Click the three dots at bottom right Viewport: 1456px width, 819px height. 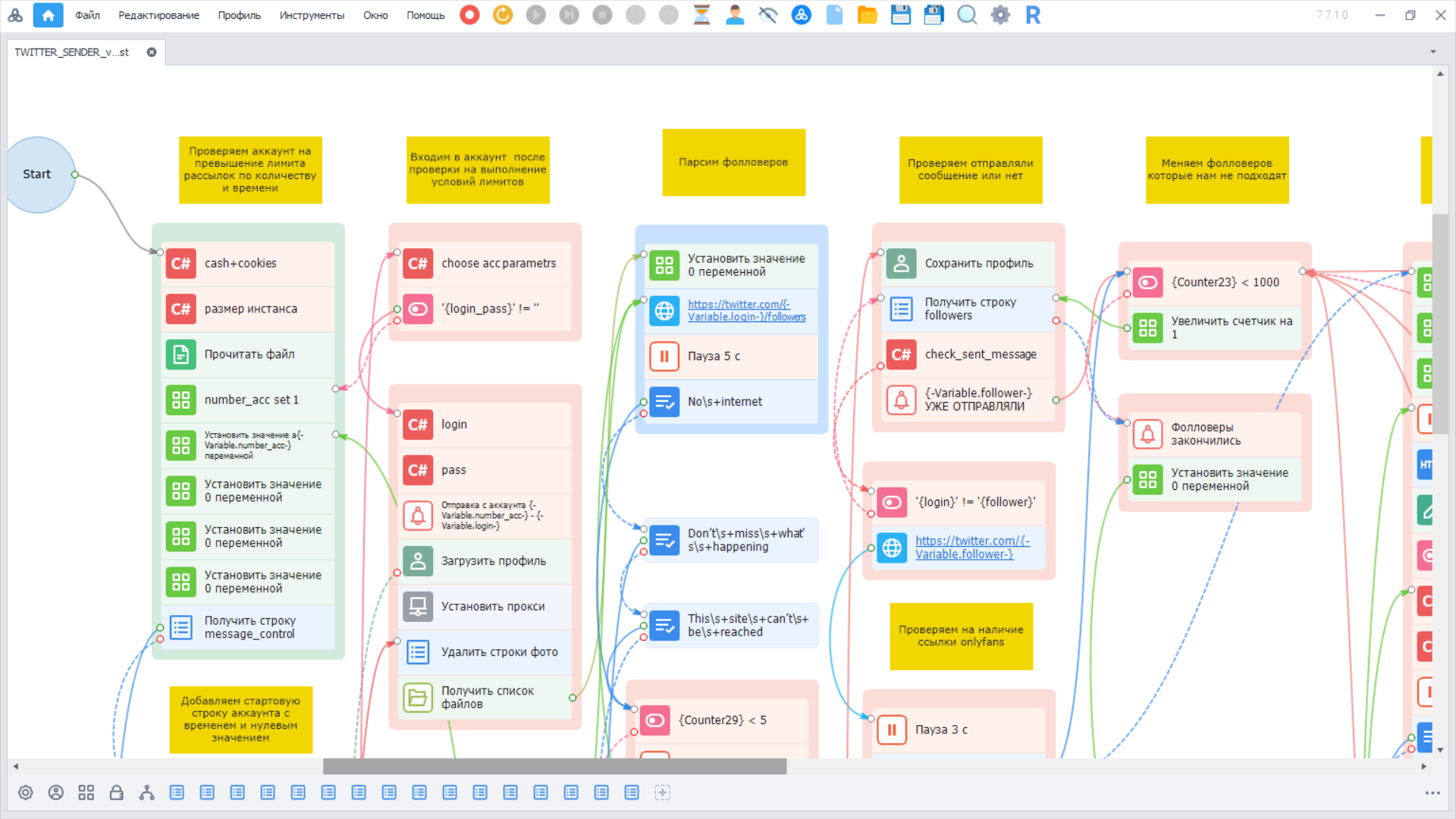point(1432,792)
